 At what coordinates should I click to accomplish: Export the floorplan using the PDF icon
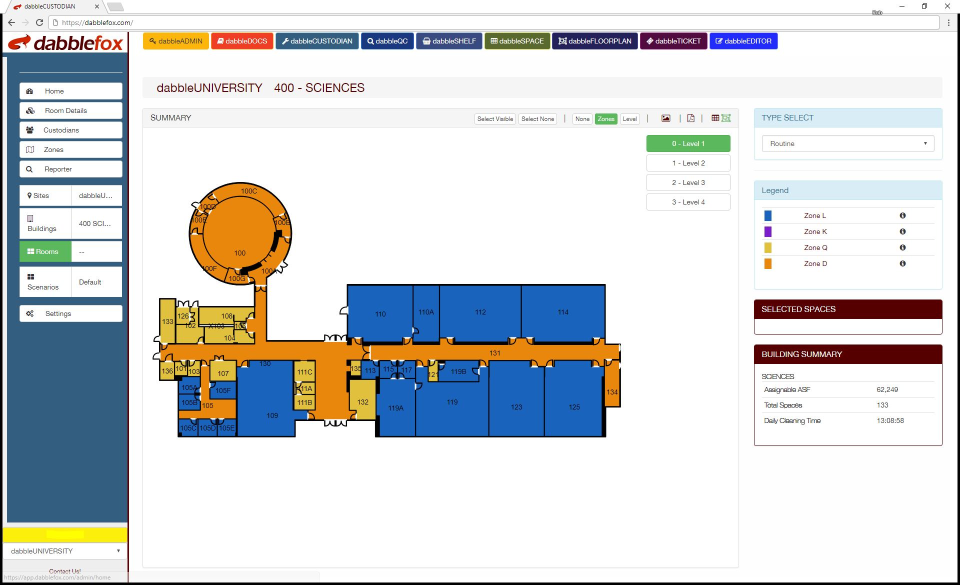coord(690,118)
